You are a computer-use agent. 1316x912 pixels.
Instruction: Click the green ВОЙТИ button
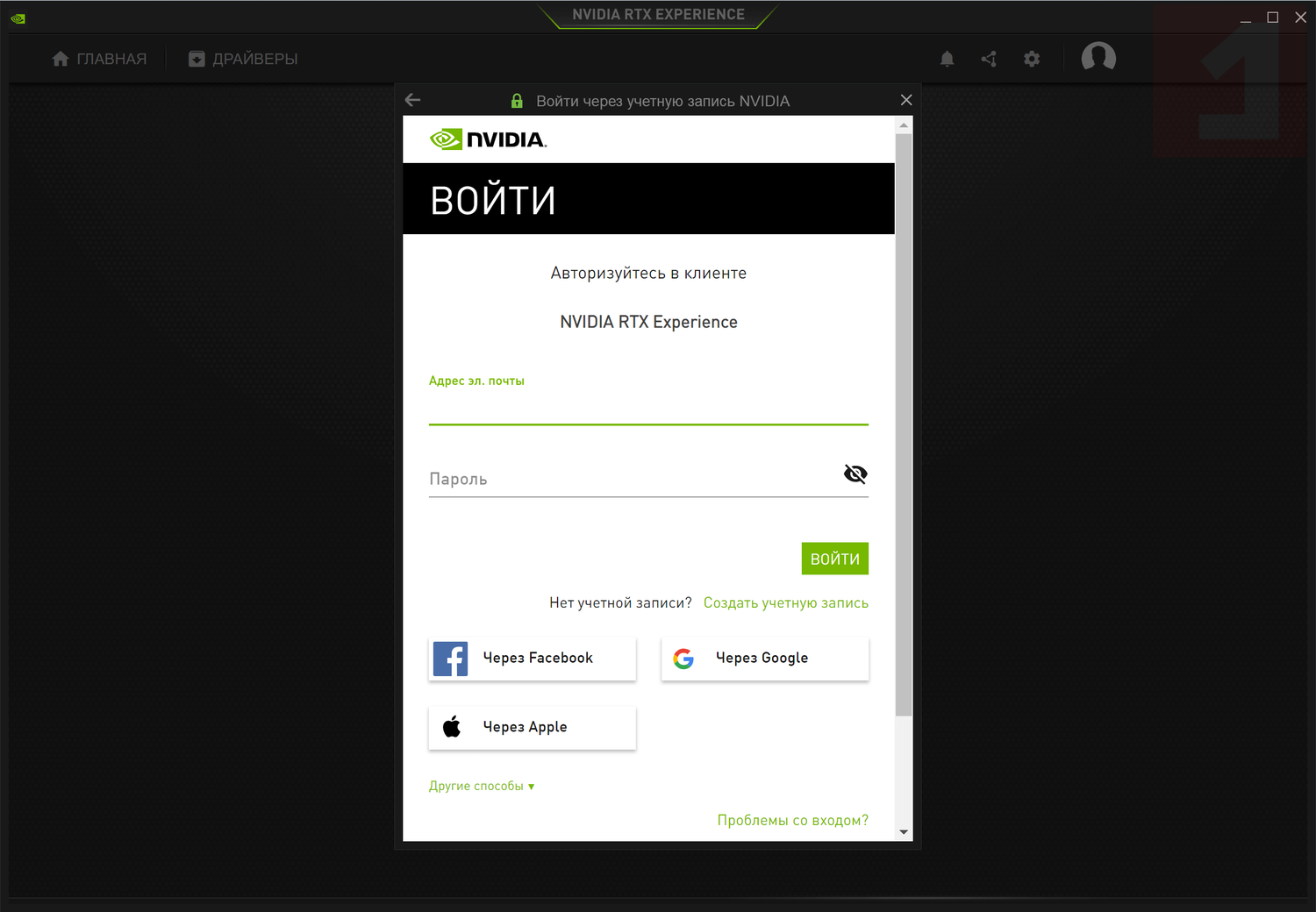pyautogui.click(x=835, y=559)
